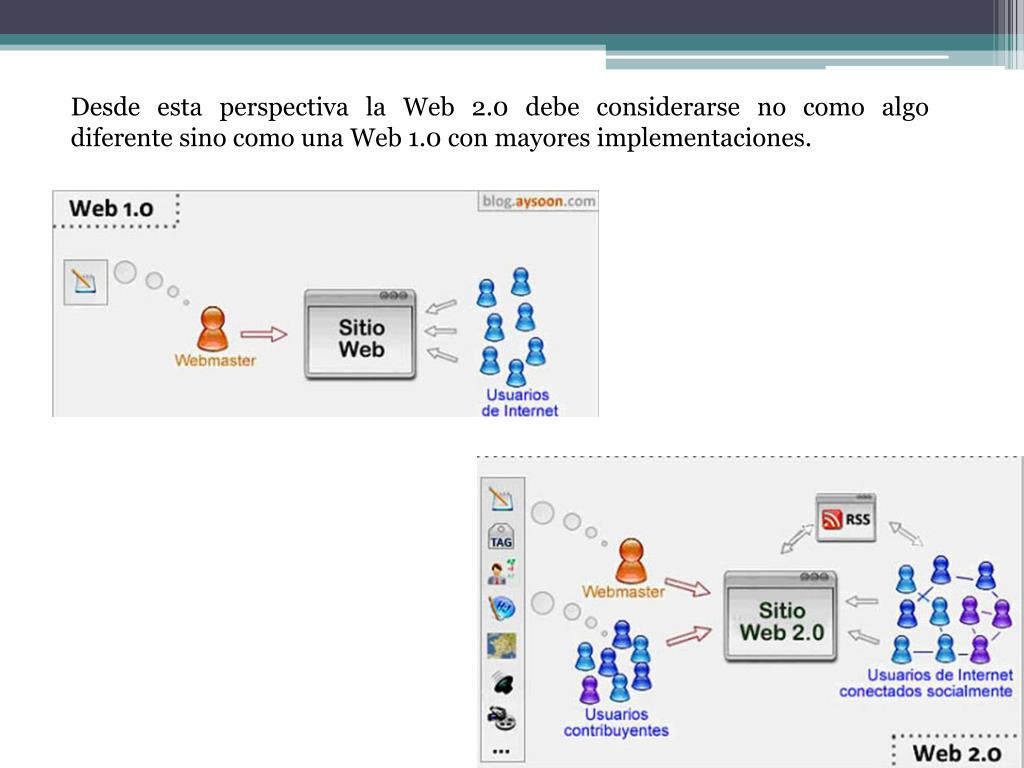This screenshot has width=1024, height=768.
Task: Click the notepad icon in Web 1.0 diagram
Action: pos(86,282)
